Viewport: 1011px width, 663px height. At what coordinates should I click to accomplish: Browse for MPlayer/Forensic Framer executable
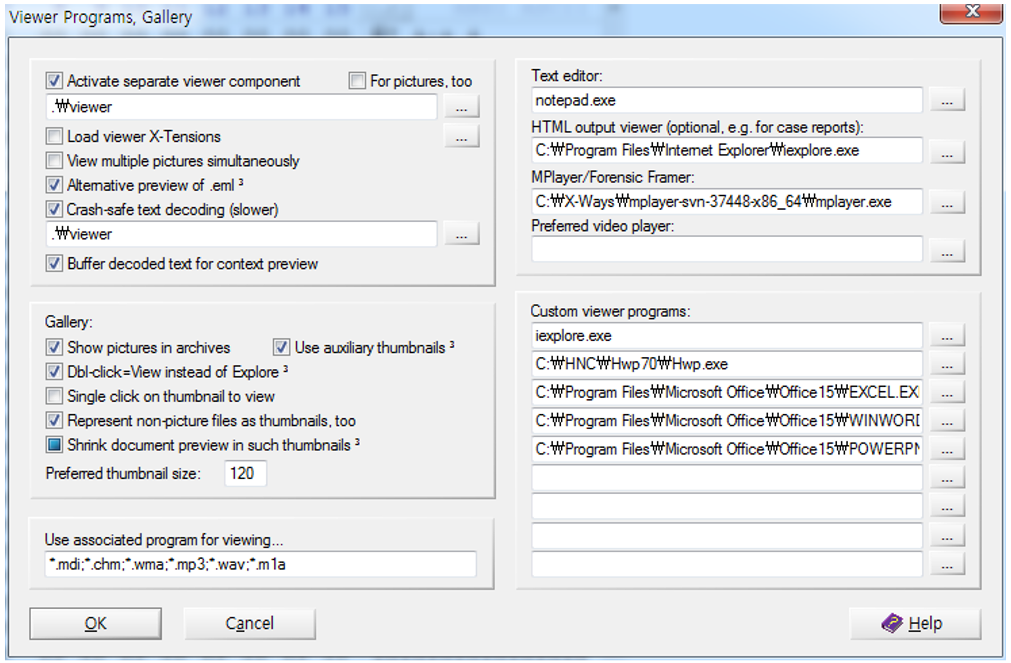coord(947,202)
